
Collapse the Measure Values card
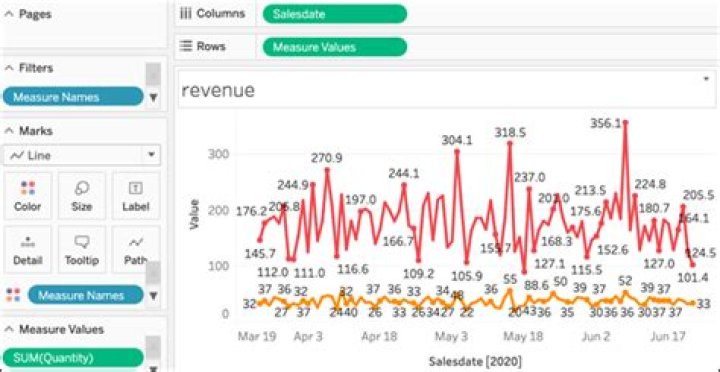8,329
